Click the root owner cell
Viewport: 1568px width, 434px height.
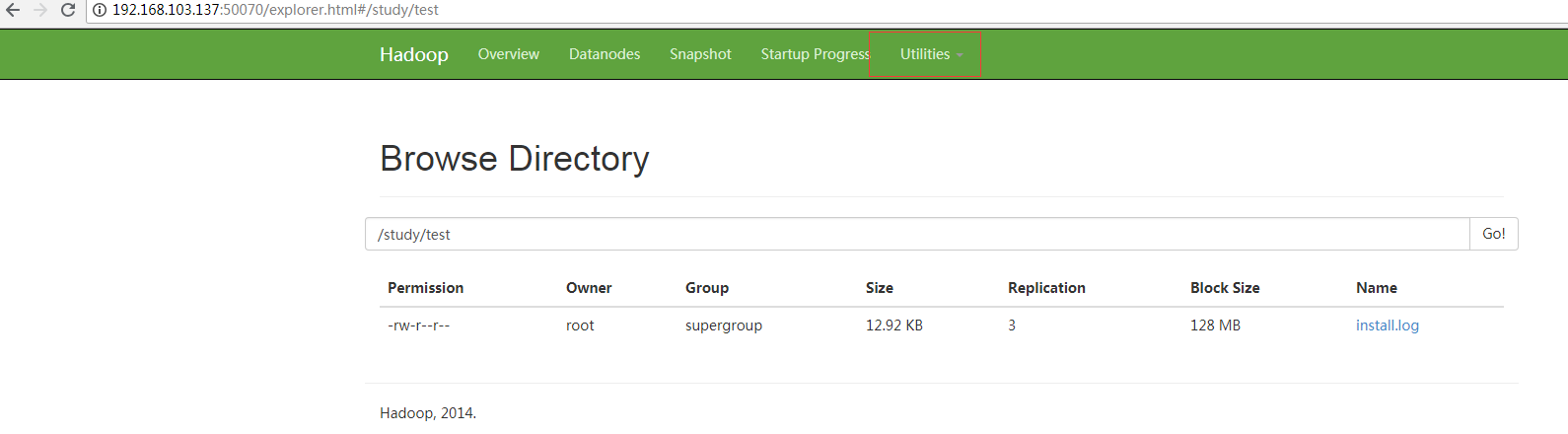click(580, 325)
